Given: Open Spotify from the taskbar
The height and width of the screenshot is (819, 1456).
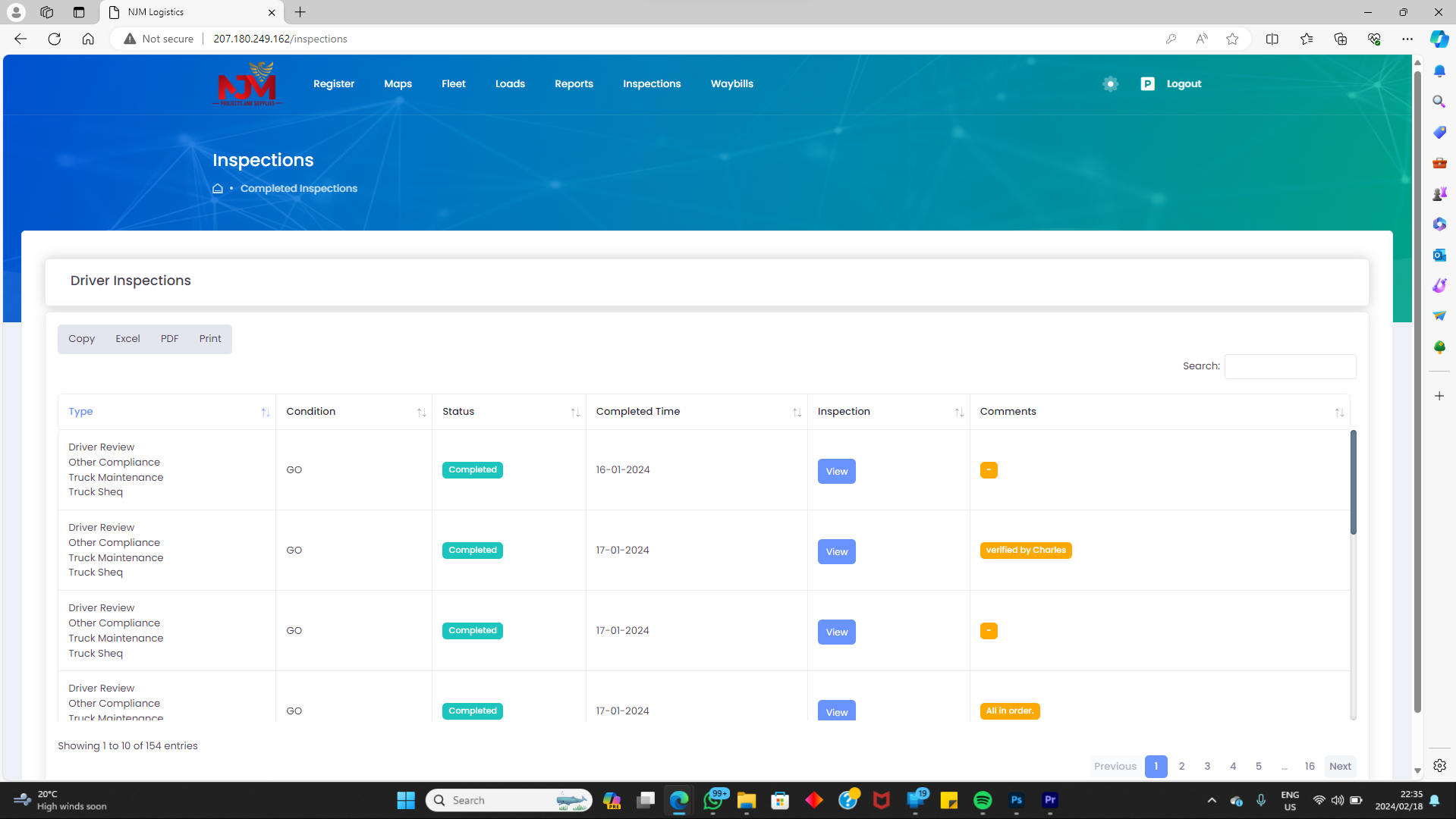Looking at the screenshot, I should [983, 800].
